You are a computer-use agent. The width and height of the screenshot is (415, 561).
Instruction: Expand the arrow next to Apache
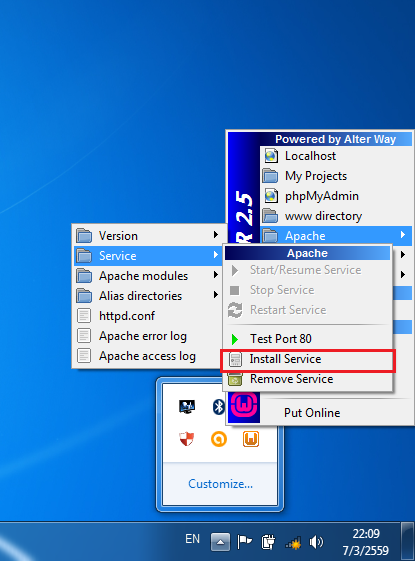pyautogui.click(x=403, y=235)
